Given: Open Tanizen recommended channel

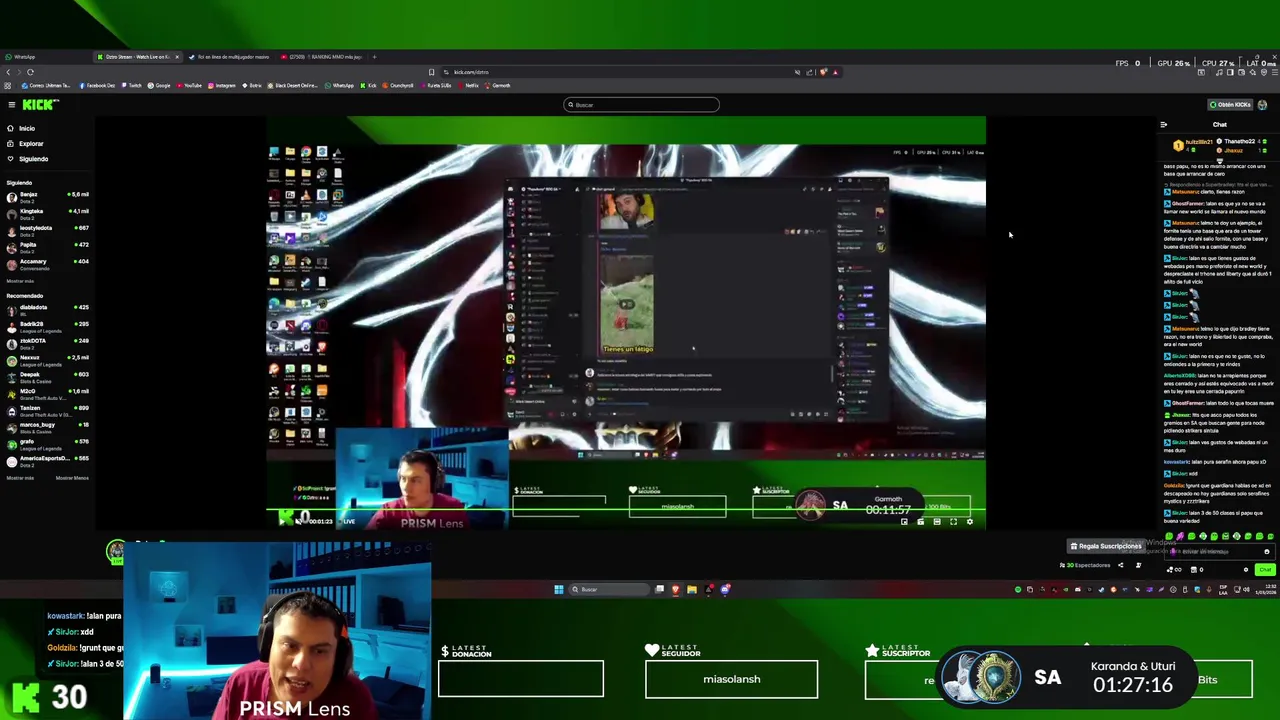Looking at the screenshot, I should (47, 410).
